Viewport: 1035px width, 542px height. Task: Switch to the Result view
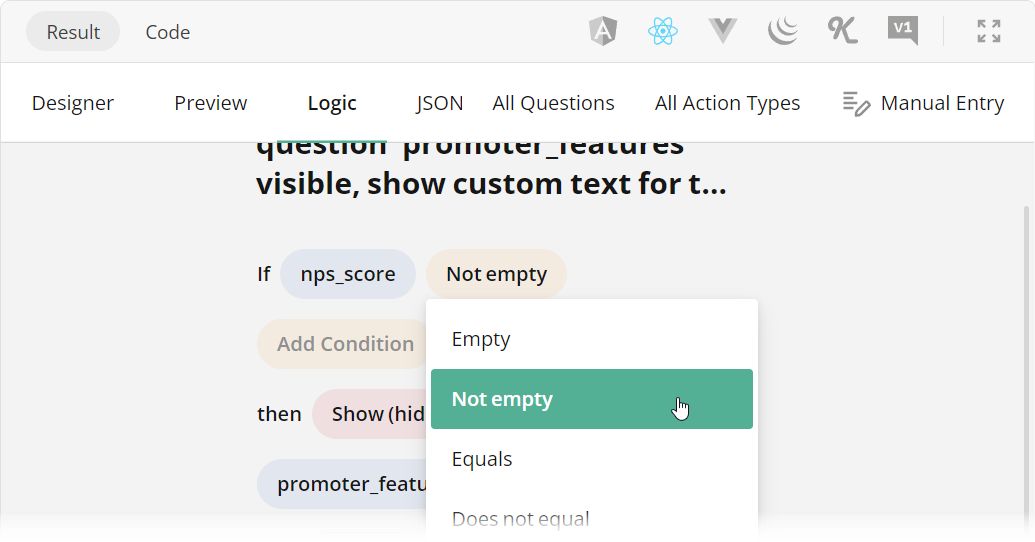[x=73, y=32]
